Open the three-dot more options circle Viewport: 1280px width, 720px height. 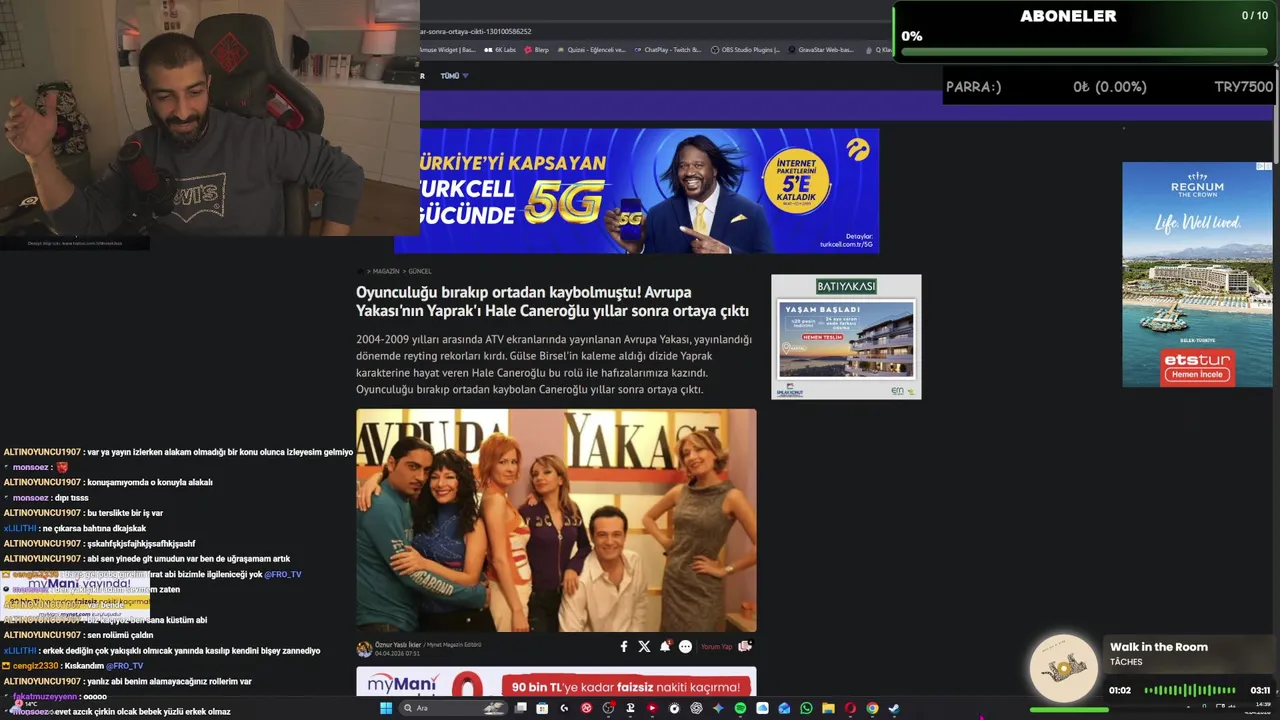(685, 647)
